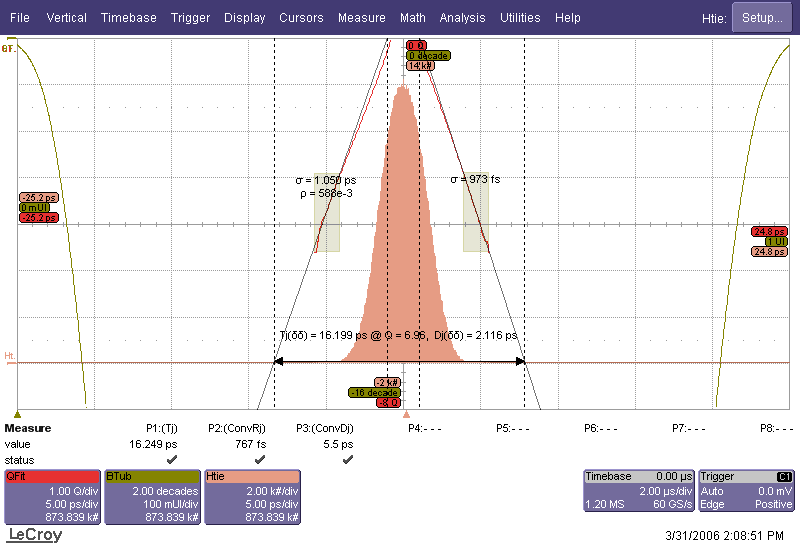
Task: Click the pink Htie marker below the grid
Action: point(406,414)
